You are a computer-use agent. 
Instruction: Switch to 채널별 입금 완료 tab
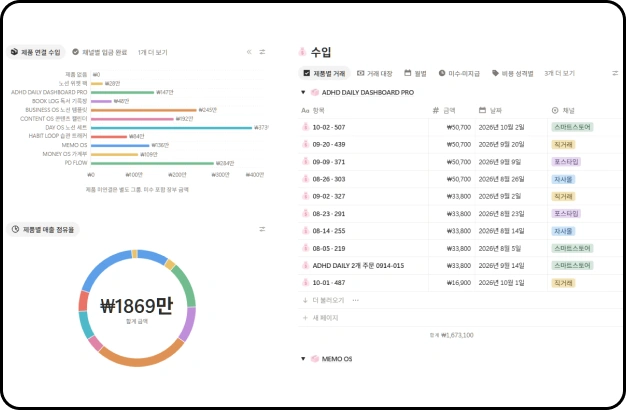coord(99,52)
